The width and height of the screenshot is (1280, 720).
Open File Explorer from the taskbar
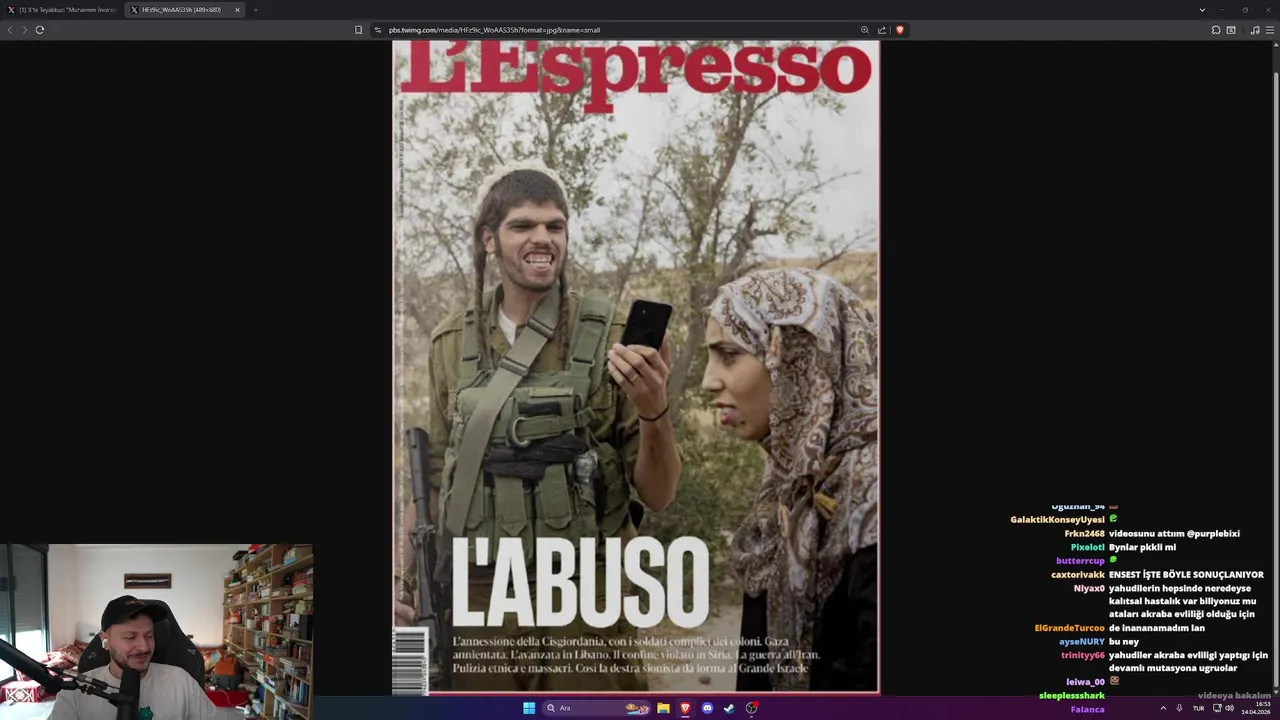pos(663,708)
